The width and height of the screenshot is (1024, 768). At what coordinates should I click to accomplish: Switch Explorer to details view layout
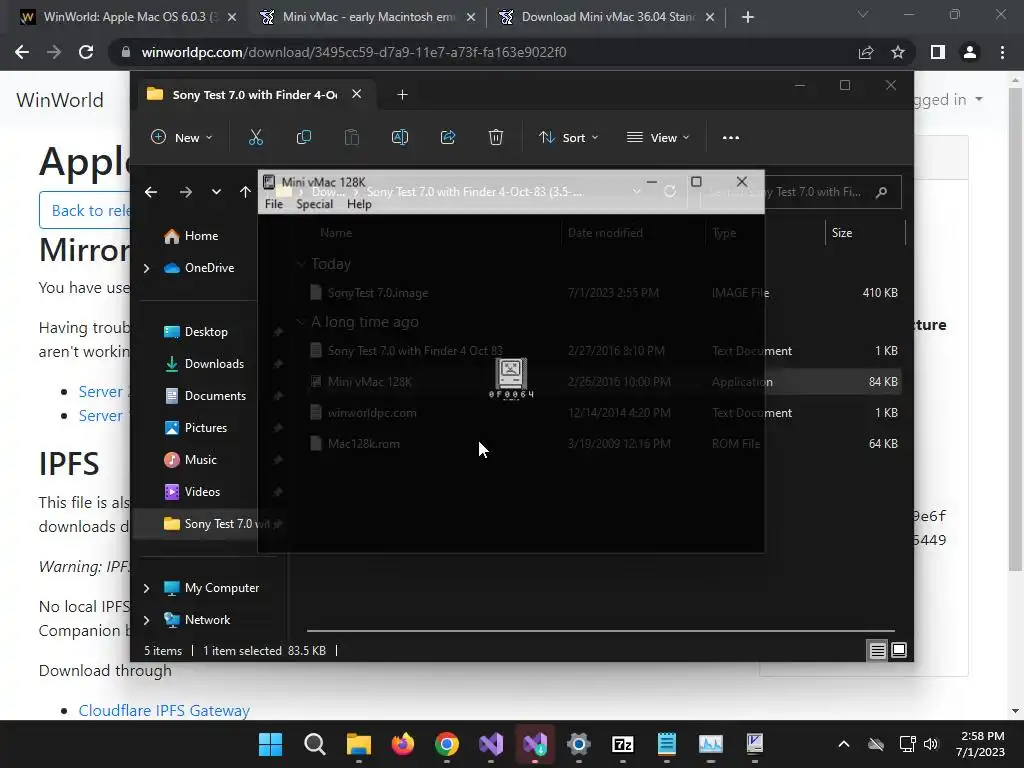[x=877, y=651]
